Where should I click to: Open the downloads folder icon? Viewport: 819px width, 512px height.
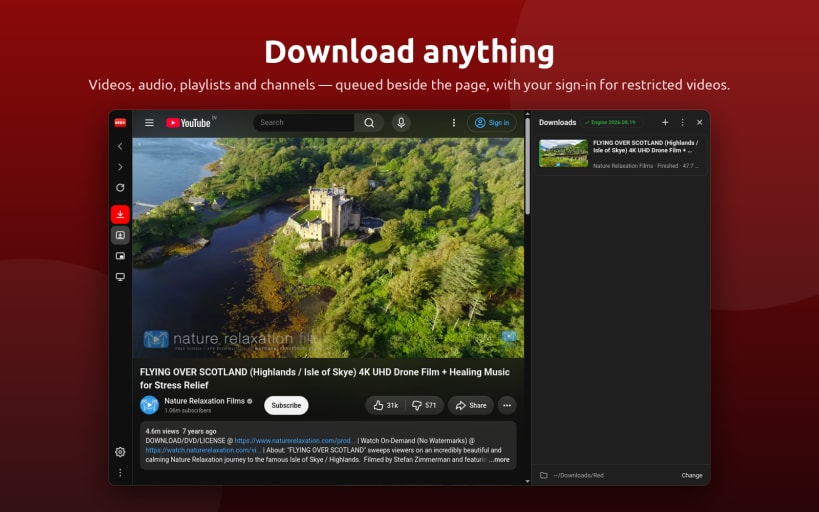coord(544,475)
